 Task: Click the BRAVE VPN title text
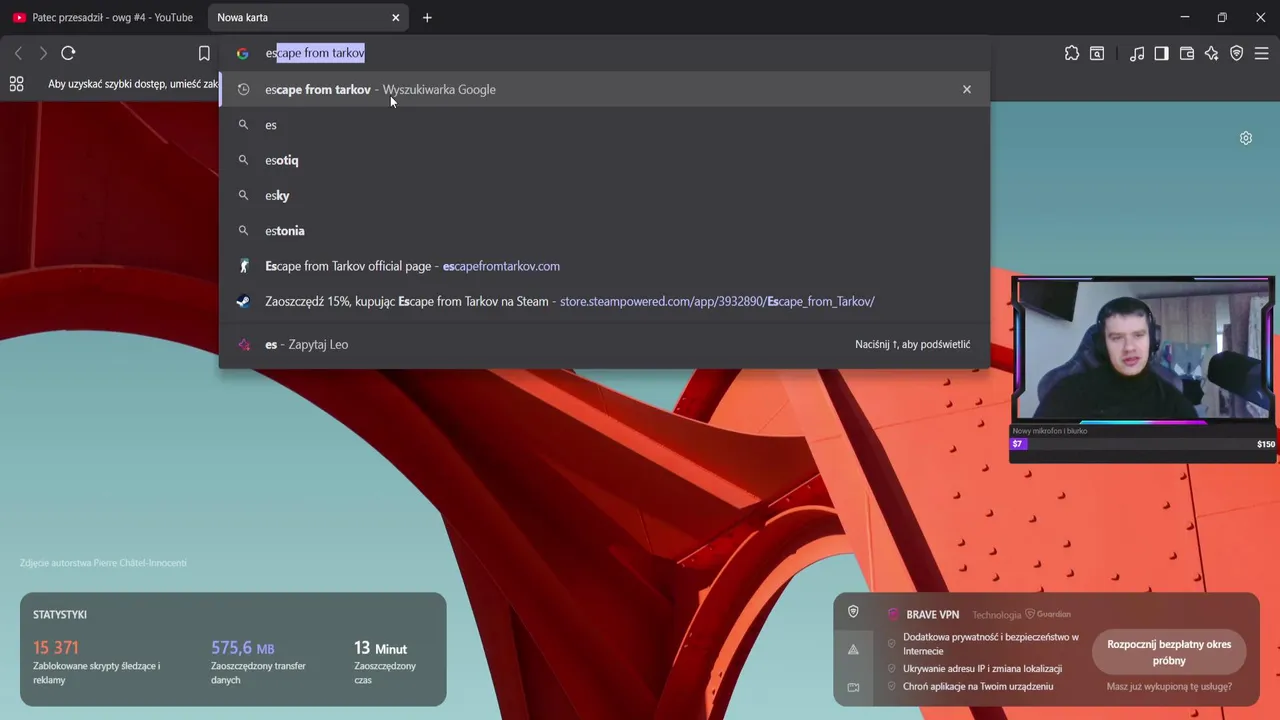tap(932, 615)
